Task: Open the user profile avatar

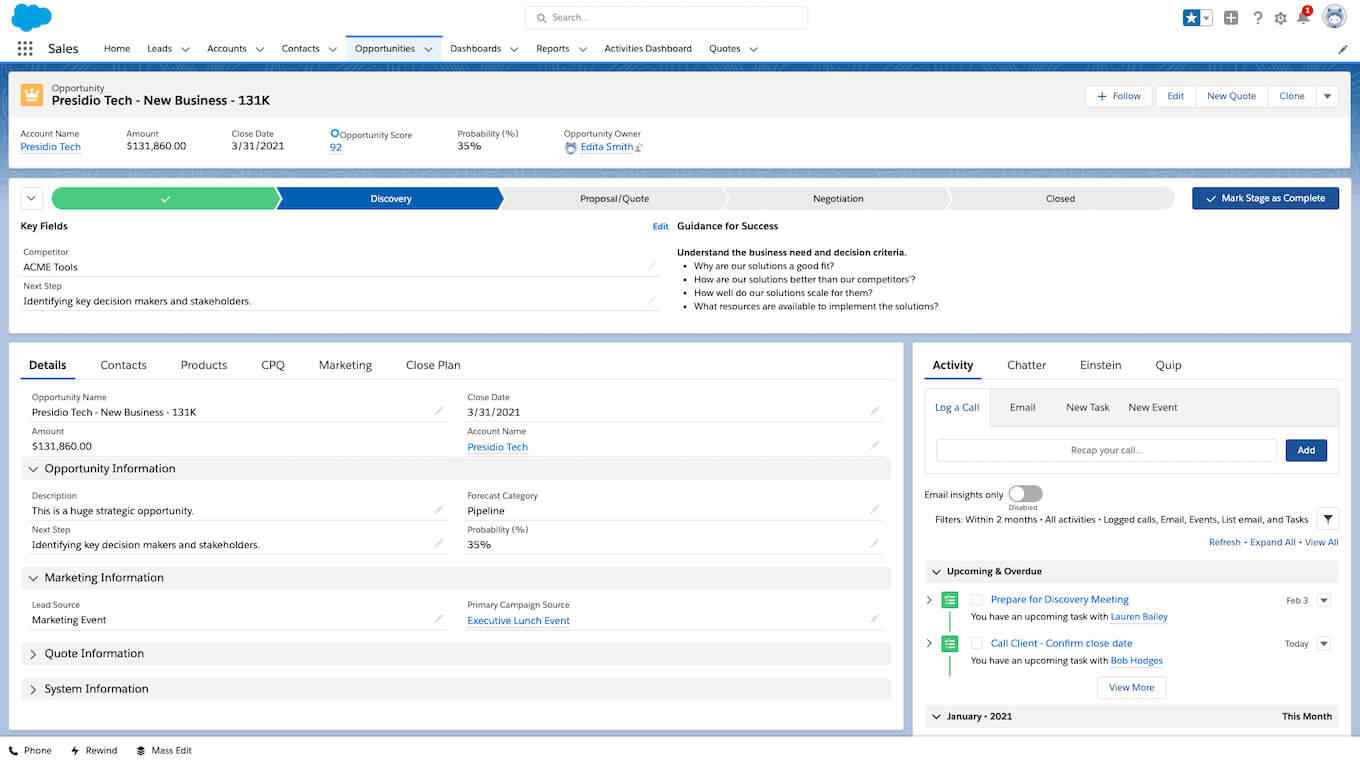Action: [x=1334, y=17]
